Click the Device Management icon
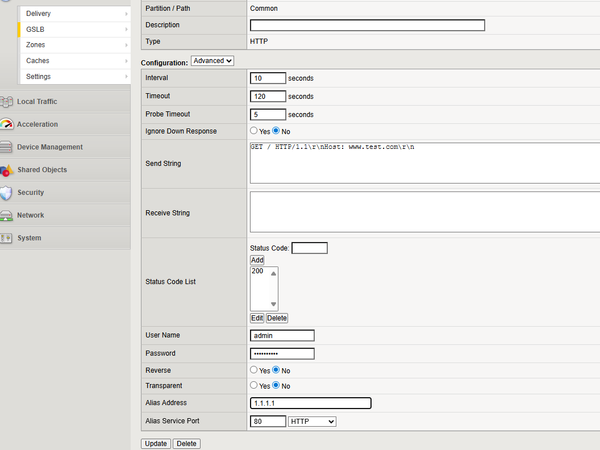Screen dimensions: 600x450 [x=7, y=147]
